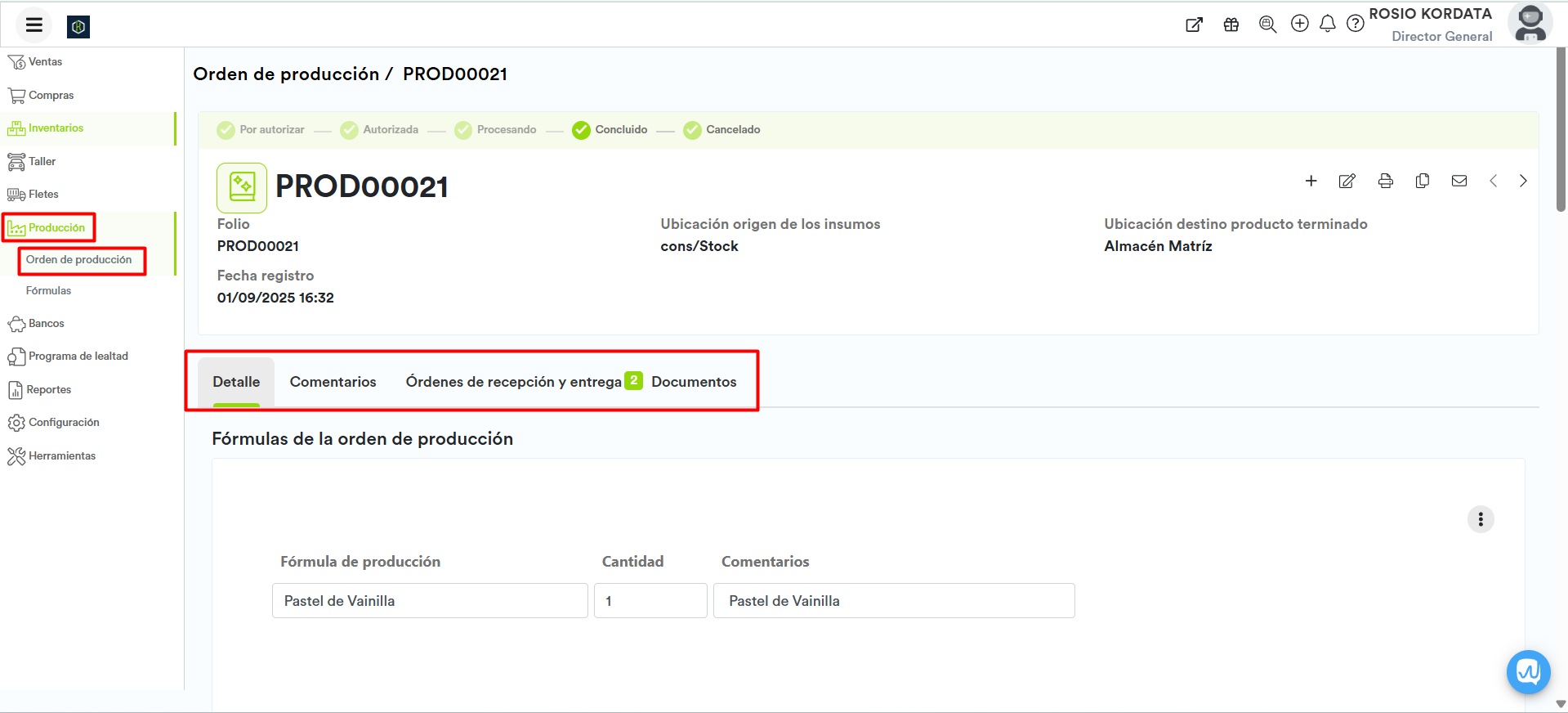Screen dimensions: 1568x713
Task: Expand the Configuración sidebar menu
Action: 64,423
